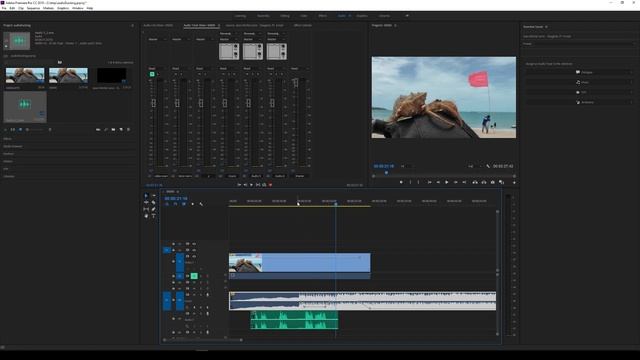Image resolution: width=640 pixels, height=360 pixels.
Task: Click Add Marker in Program Monitor controls
Action: coord(401,182)
